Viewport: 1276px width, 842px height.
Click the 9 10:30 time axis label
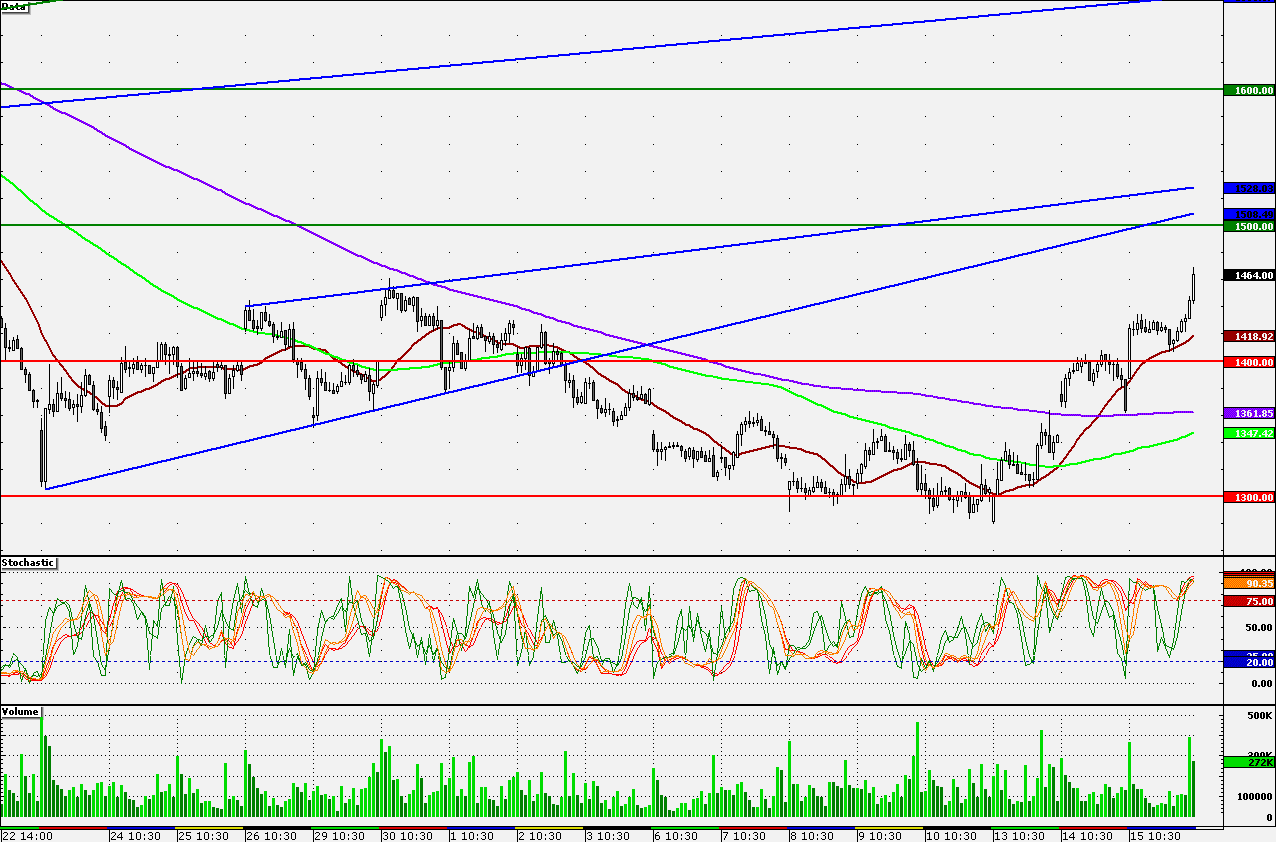pyautogui.click(x=880, y=835)
